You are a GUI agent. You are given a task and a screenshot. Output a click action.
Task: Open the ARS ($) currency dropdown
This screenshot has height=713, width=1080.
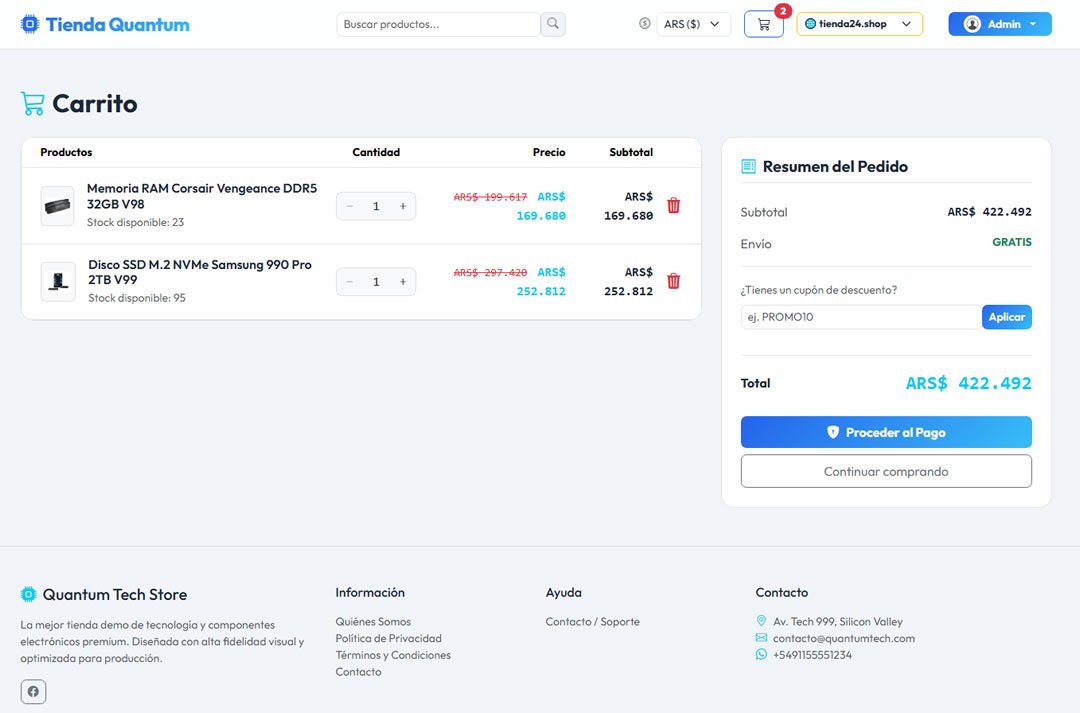693,24
